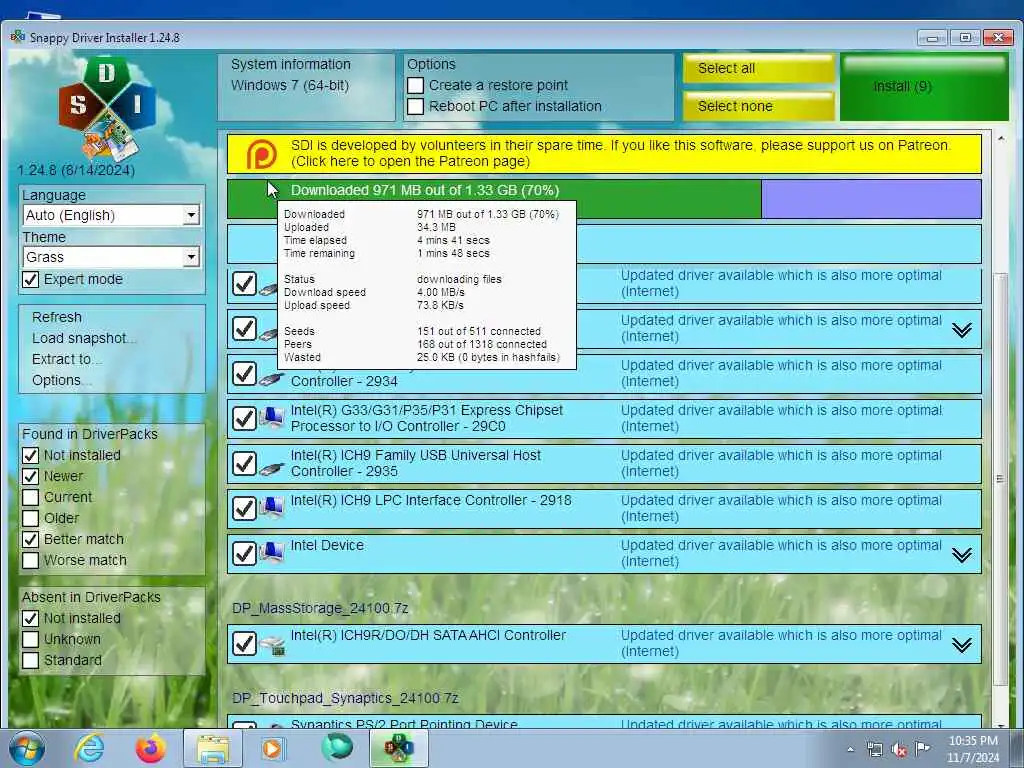Open the Language dropdown
1024x768 pixels.
(111, 215)
